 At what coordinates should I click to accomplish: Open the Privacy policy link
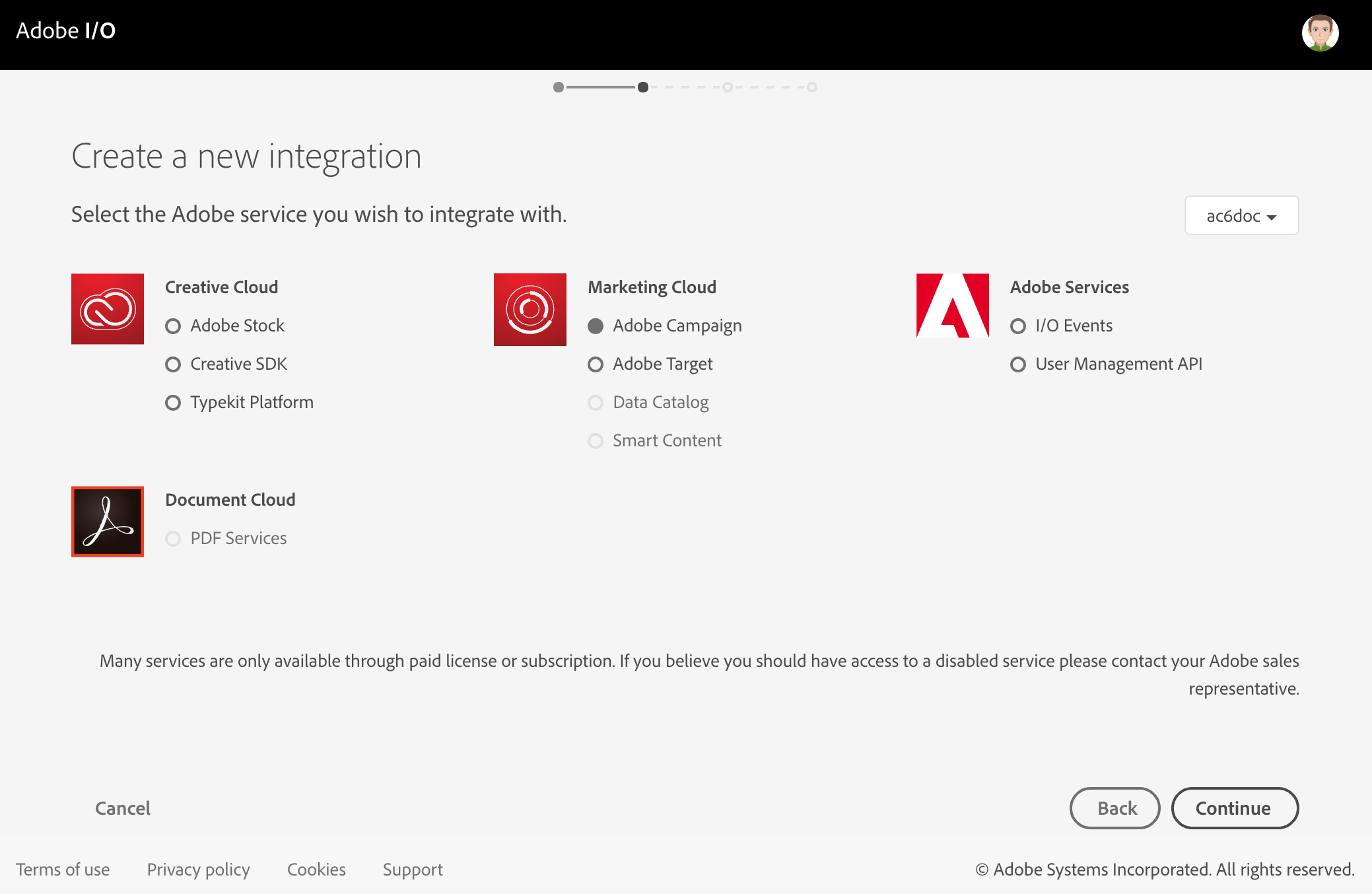(198, 870)
